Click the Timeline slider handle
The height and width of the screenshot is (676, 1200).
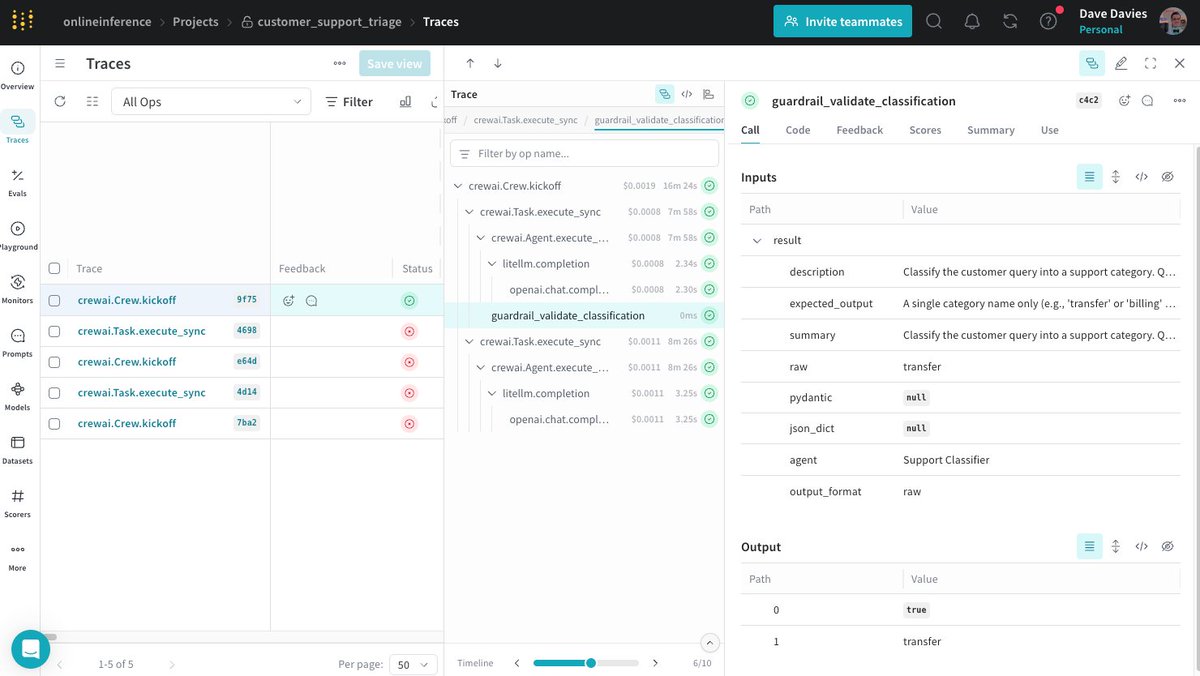click(591, 663)
